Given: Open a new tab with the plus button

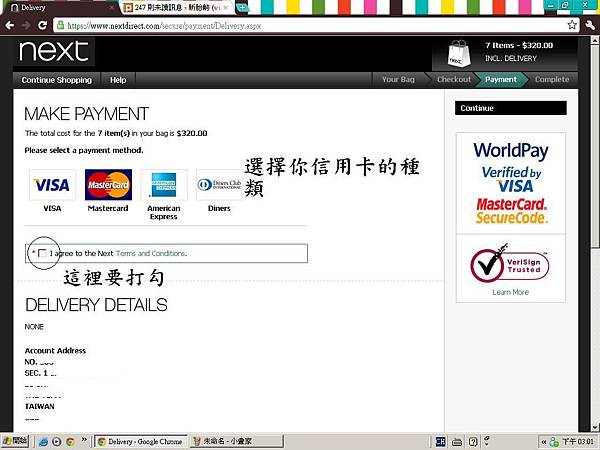Looking at the screenshot, I should pyautogui.click(x=241, y=7).
